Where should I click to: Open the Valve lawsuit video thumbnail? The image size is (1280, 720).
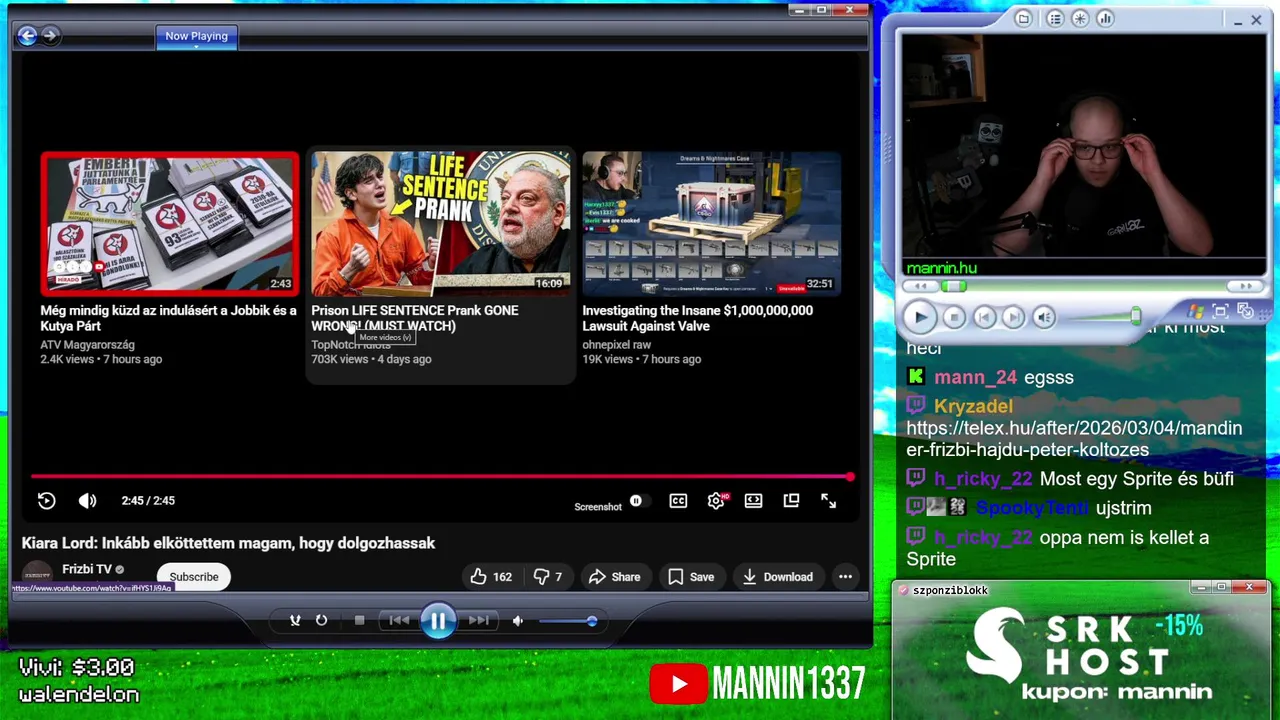(x=712, y=223)
